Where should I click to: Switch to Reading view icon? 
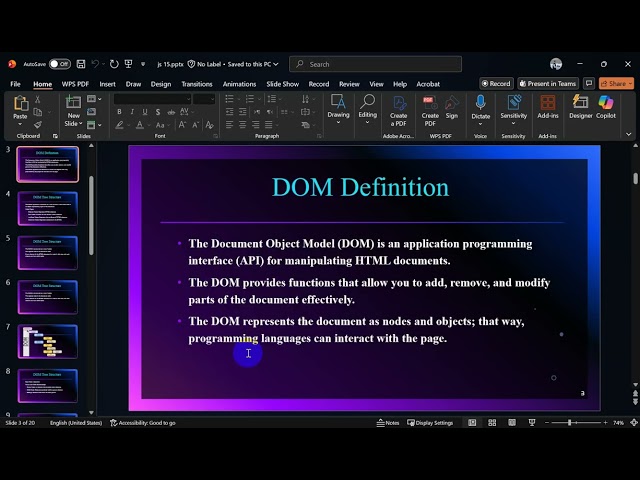point(512,423)
